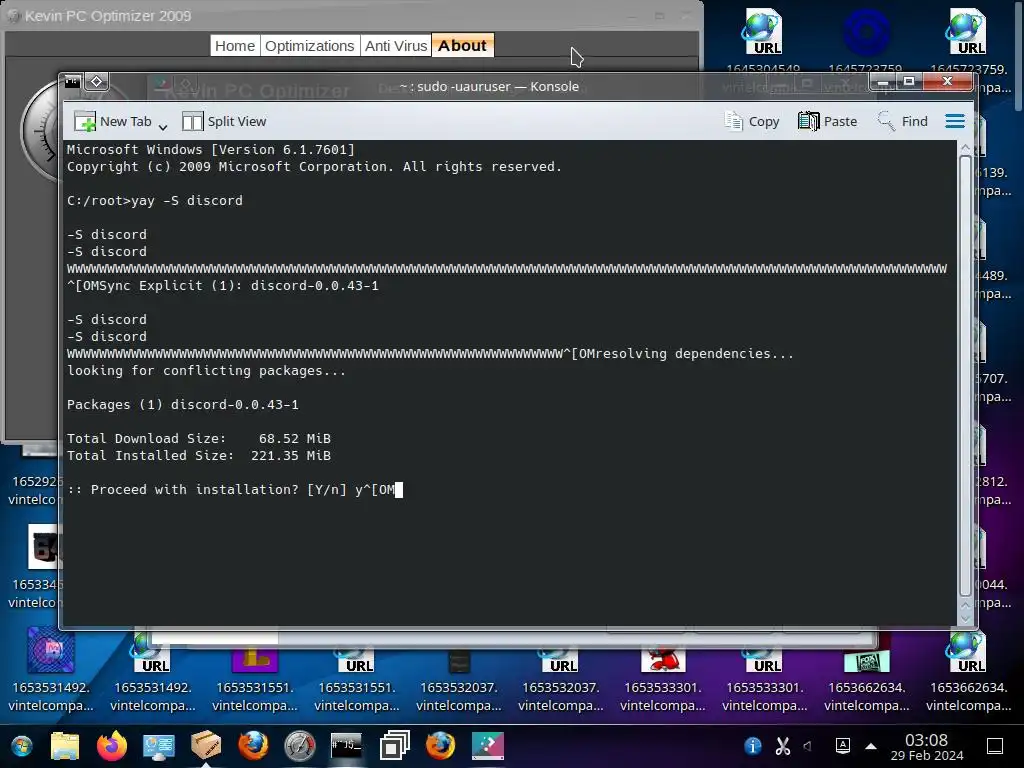The height and width of the screenshot is (768, 1024).
Task: Click the 'Total Installed Size: 221.35 MiB' line
Action: point(199,455)
